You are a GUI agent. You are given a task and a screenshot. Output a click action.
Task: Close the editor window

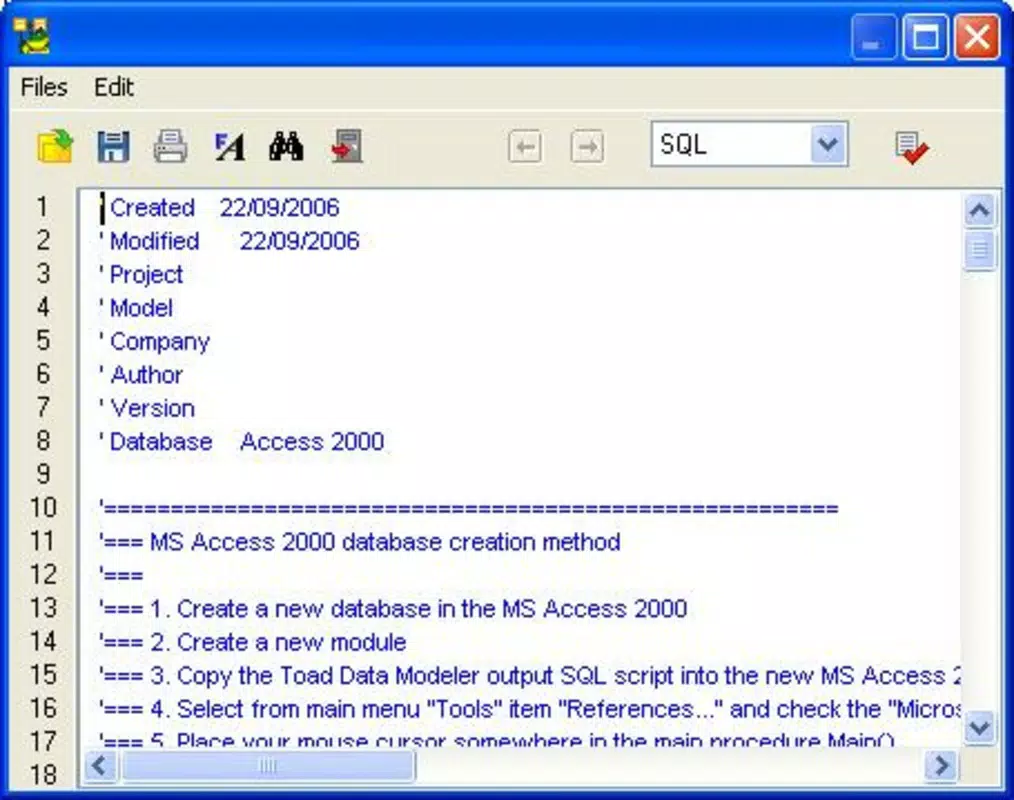977,38
